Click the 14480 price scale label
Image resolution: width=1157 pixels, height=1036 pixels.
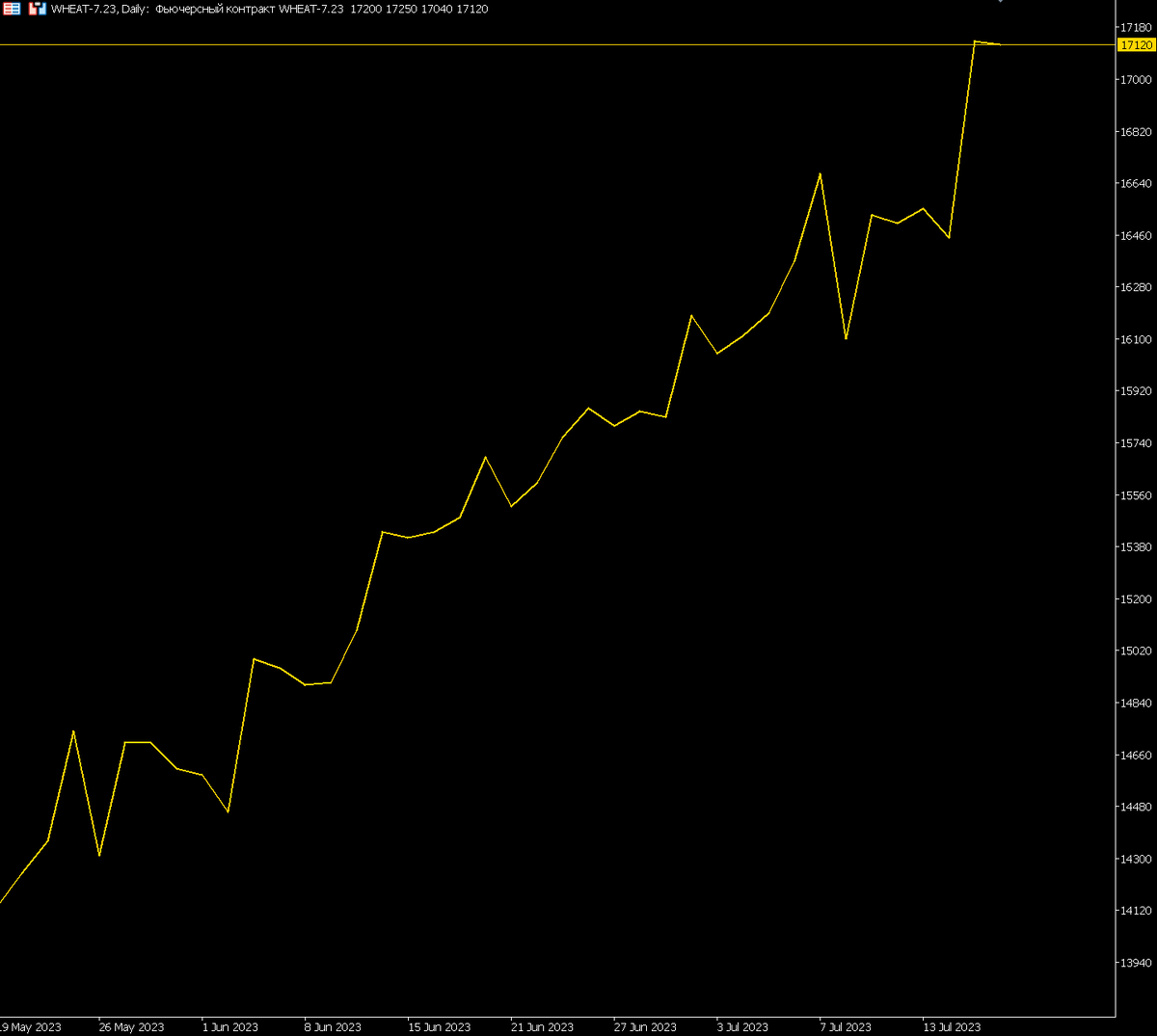coord(1135,807)
